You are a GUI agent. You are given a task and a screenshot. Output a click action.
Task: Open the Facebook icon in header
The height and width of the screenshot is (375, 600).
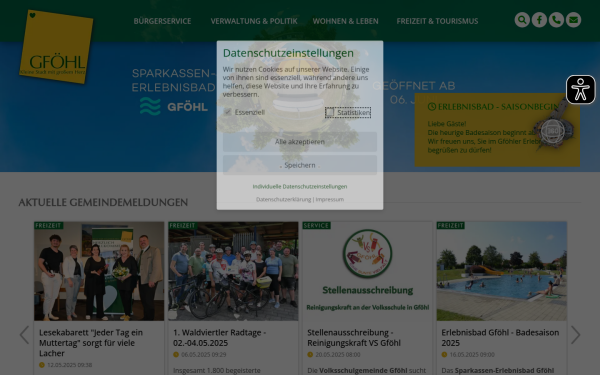539,20
